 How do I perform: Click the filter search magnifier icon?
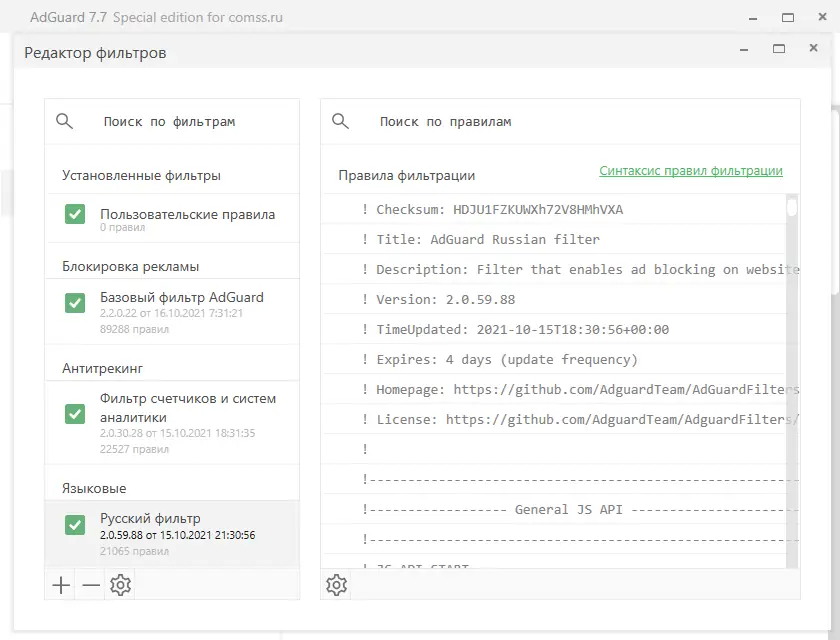[x=65, y=121]
